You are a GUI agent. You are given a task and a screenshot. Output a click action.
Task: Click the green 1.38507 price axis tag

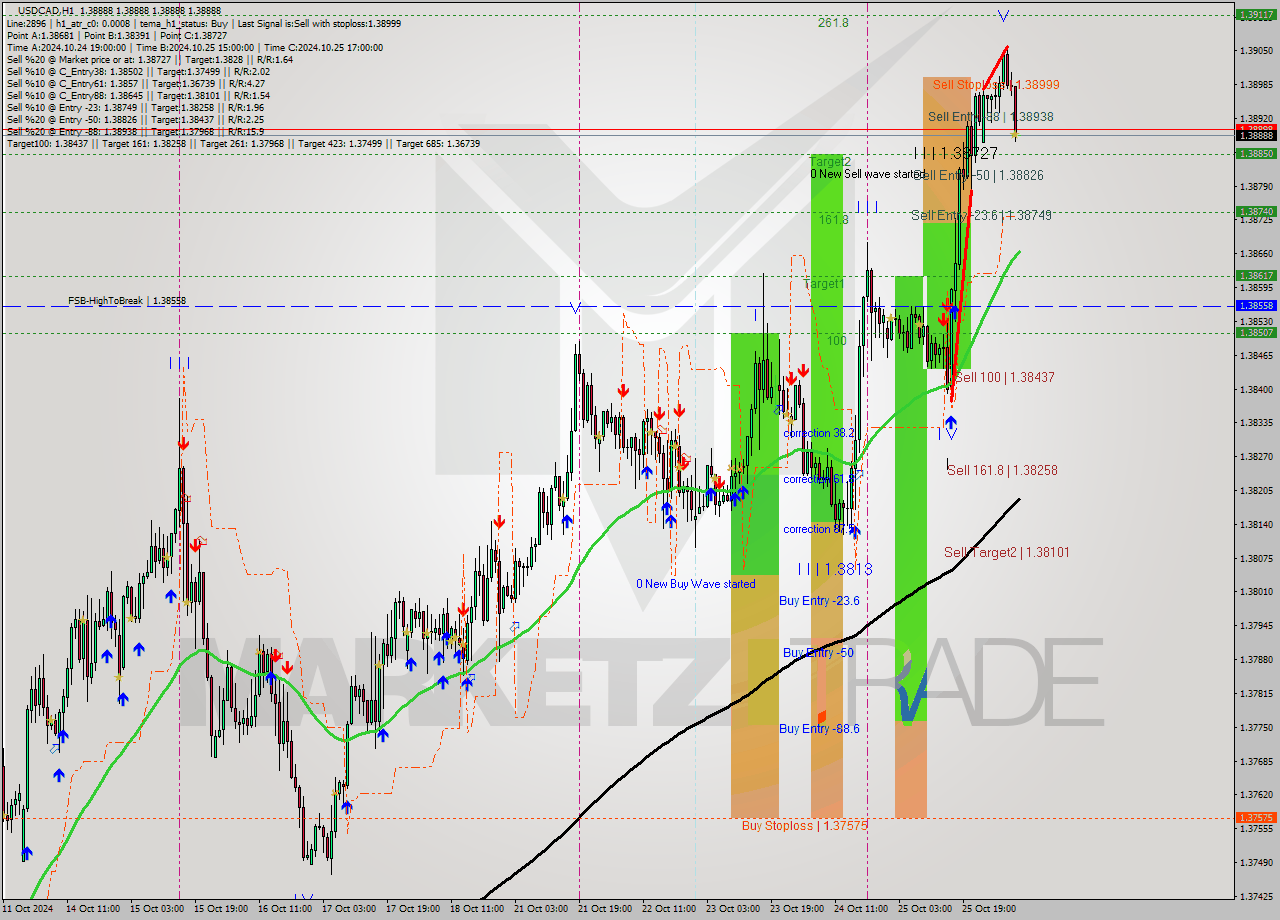(x=1256, y=332)
